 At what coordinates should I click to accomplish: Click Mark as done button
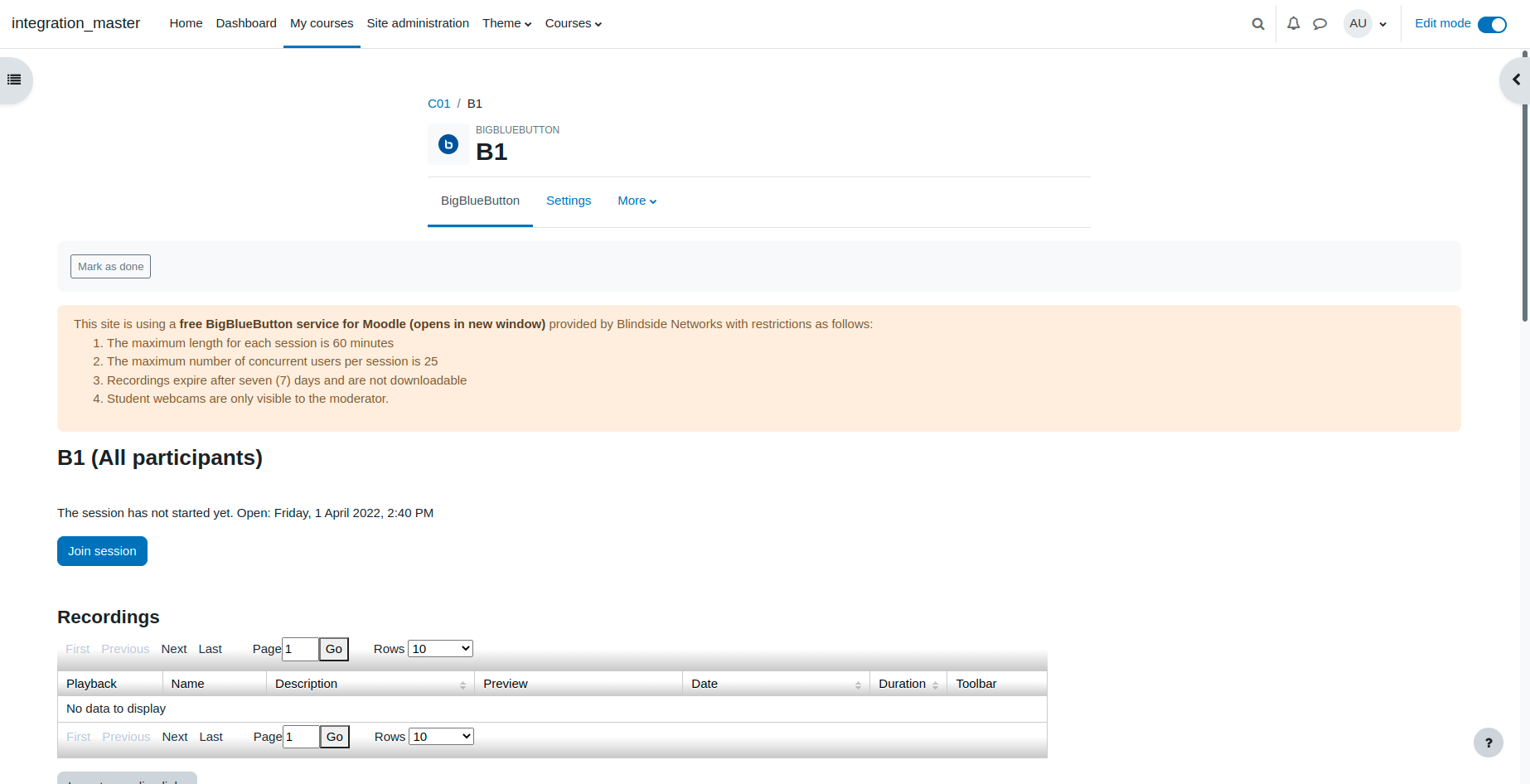coord(110,267)
